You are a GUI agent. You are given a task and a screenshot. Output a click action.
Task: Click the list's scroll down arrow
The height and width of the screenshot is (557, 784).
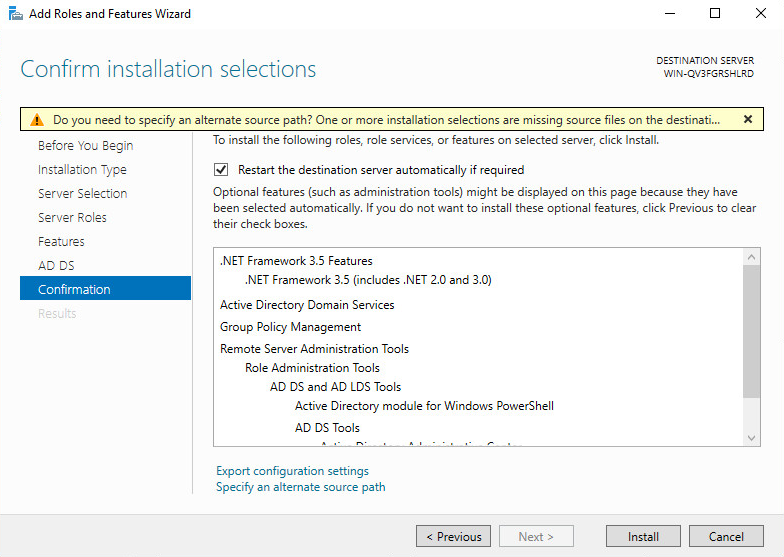[x=752, y=438]
